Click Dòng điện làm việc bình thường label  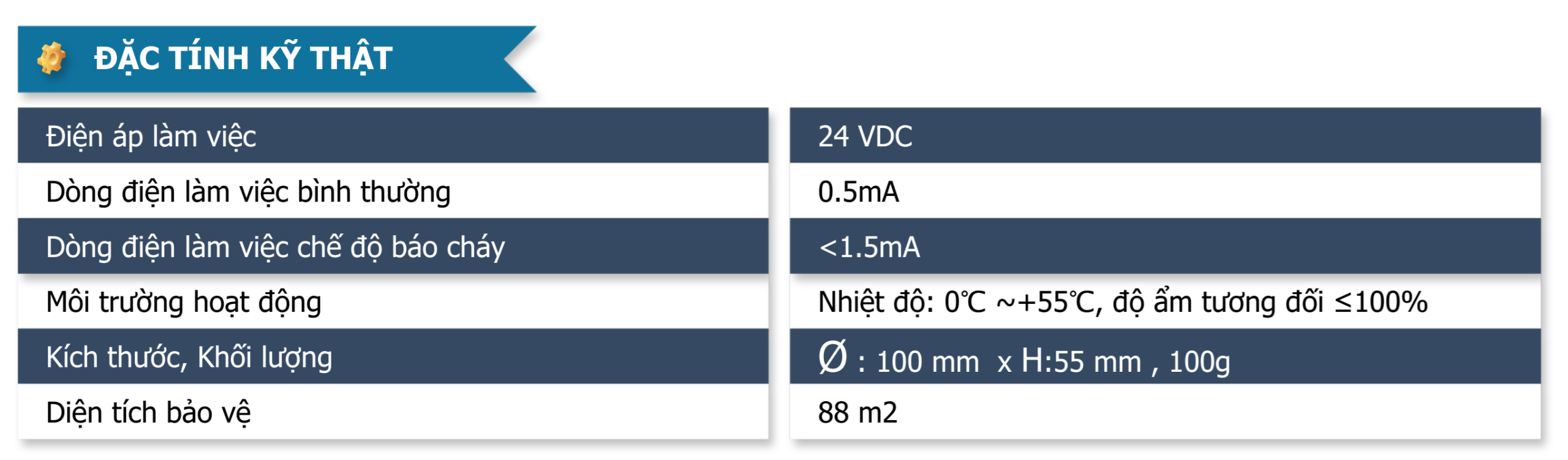click(248, 192)
